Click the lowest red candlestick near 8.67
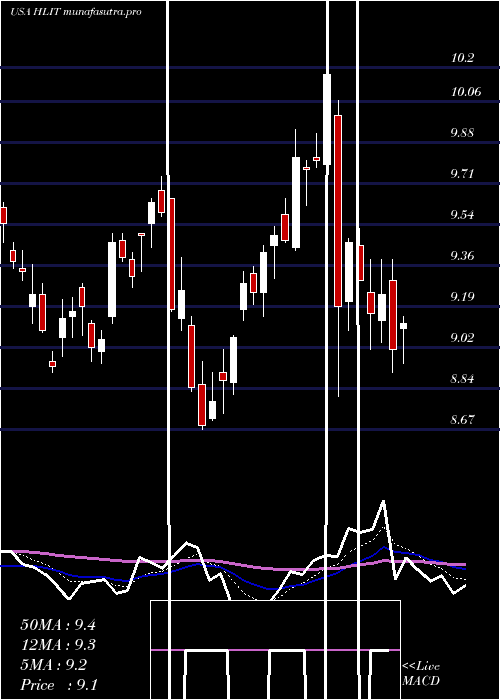This screenshot has width=500, height=700. [202, 404]
